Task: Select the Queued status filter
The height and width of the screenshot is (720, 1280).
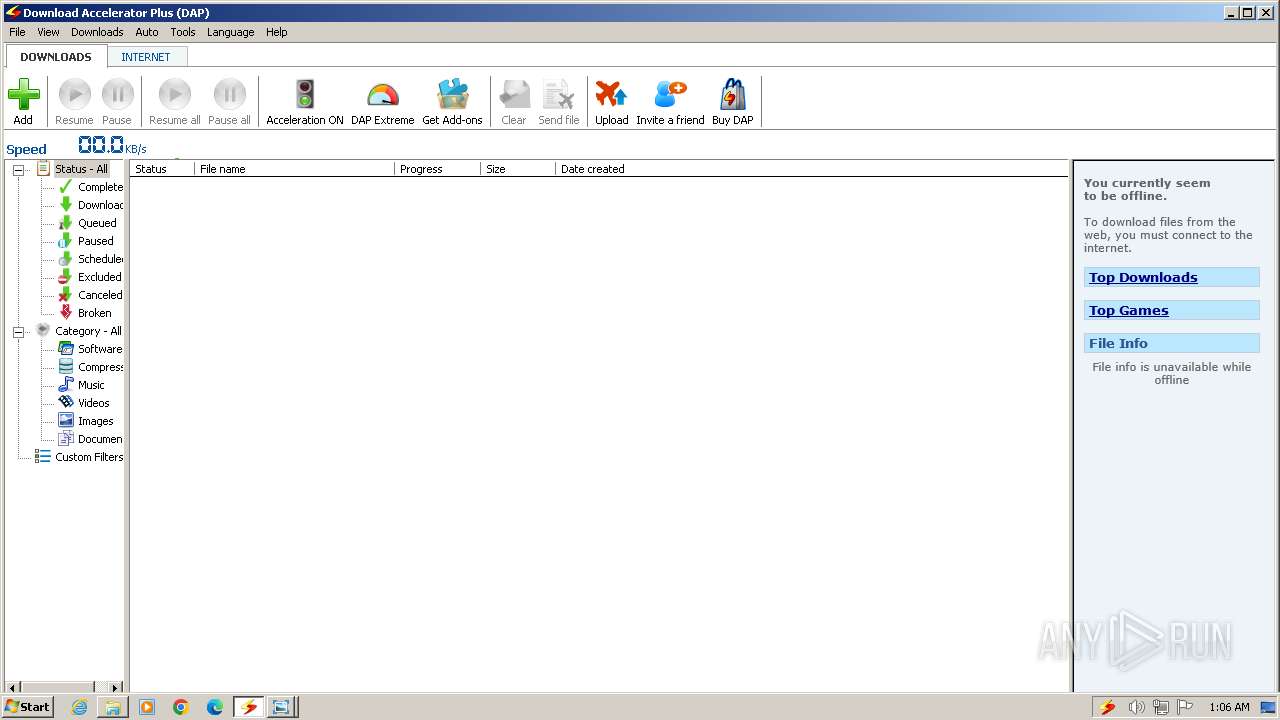Action: (97, 223)
